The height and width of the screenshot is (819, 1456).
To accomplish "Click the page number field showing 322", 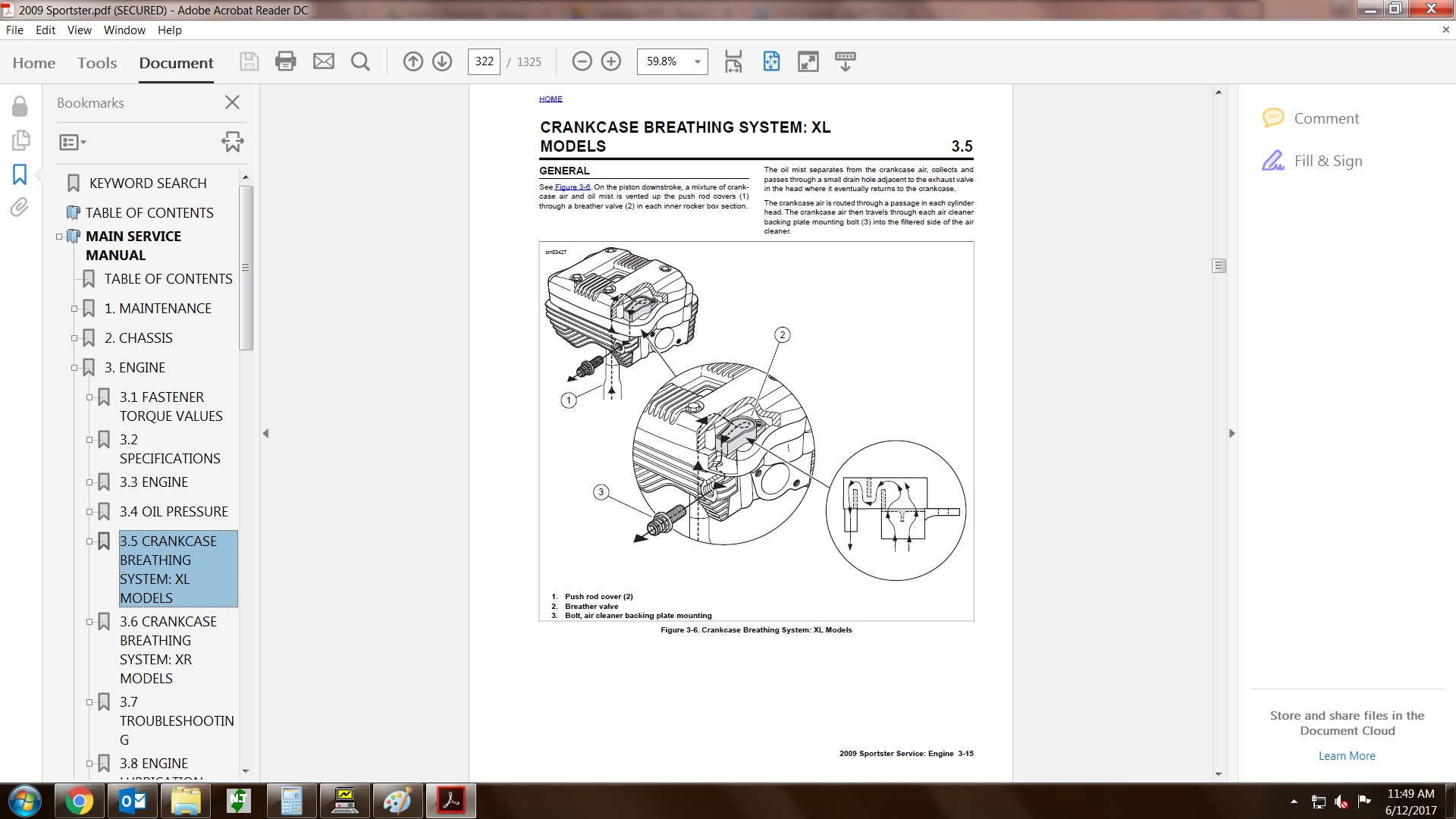I will click(485, 61).
